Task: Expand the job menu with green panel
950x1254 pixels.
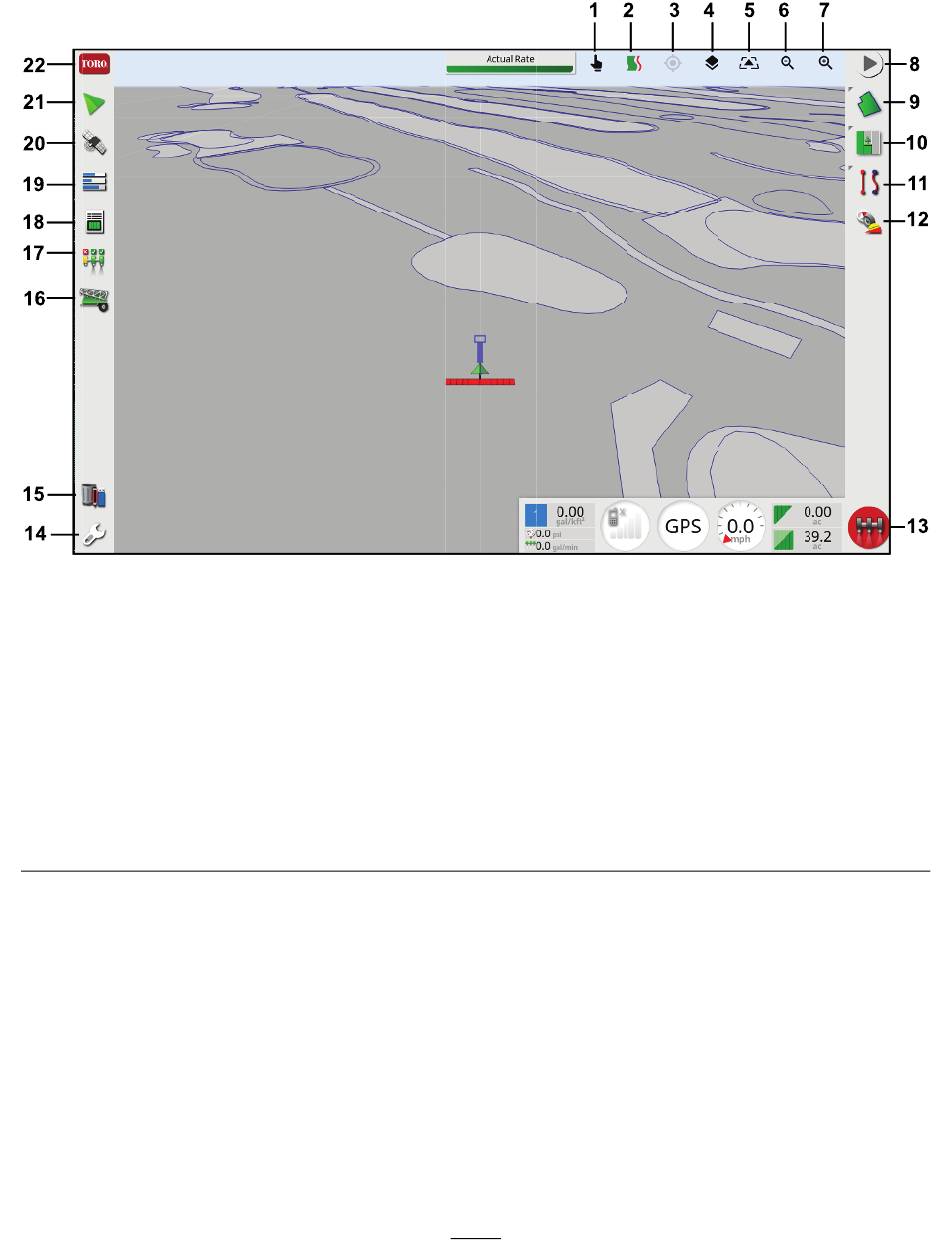Action: [x=866, y=143]
